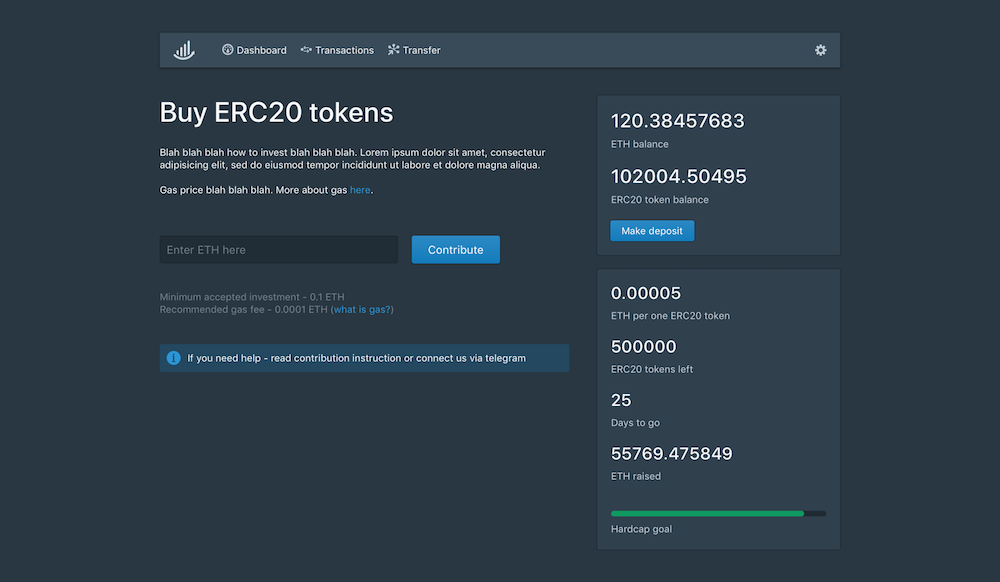Screen dimensions: 1000x582
Task: Select the token balance 102004.50495
Action: 679,177
